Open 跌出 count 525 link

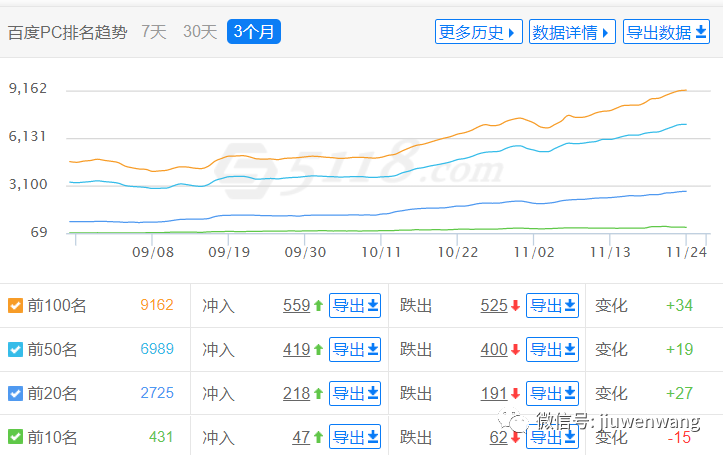494,305
